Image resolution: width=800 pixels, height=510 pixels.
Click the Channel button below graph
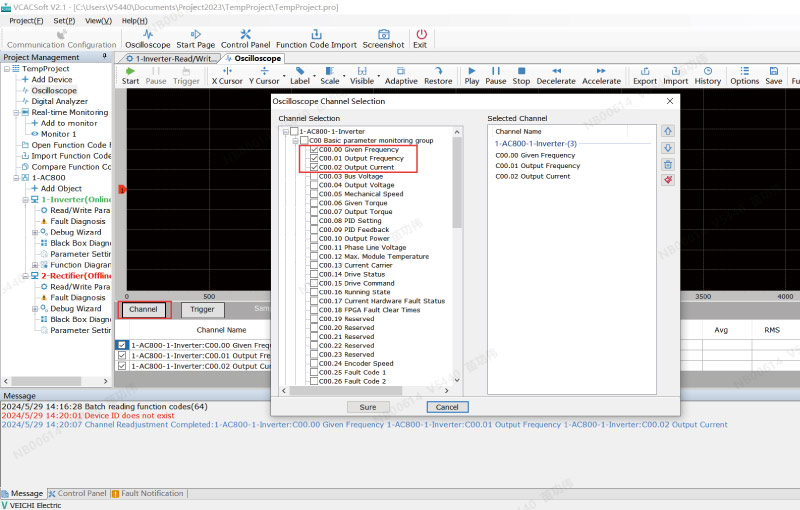tap(143, 310)
